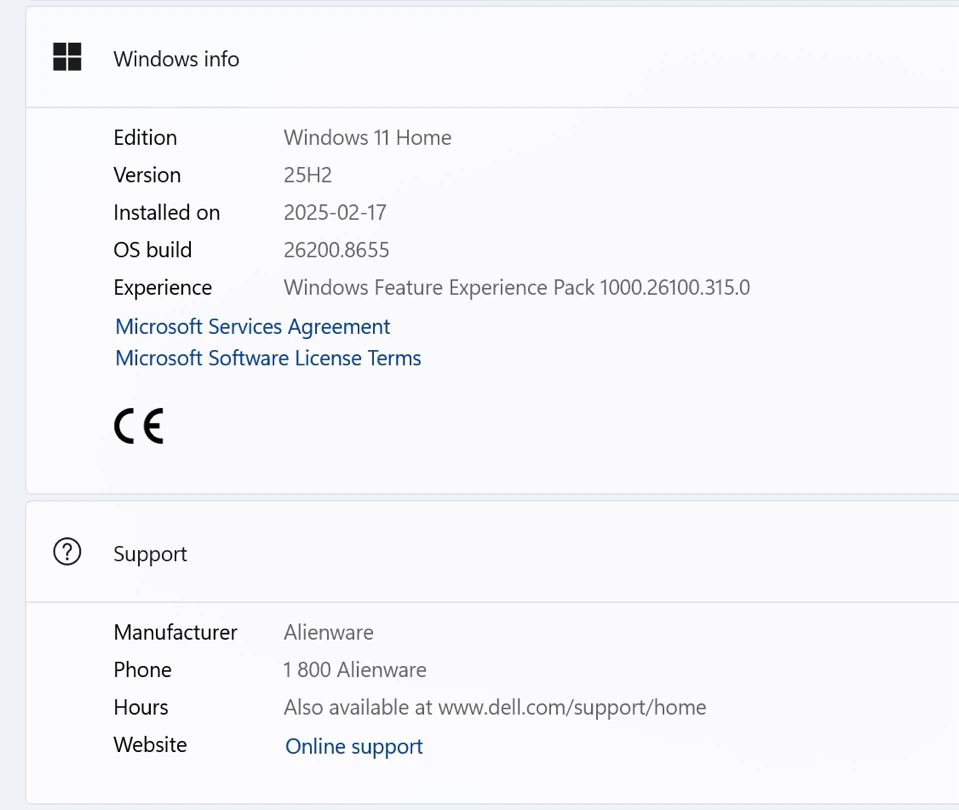This screenshot has height=810, width=959.
Task: Click the Website label
Action: pos(150,745)
